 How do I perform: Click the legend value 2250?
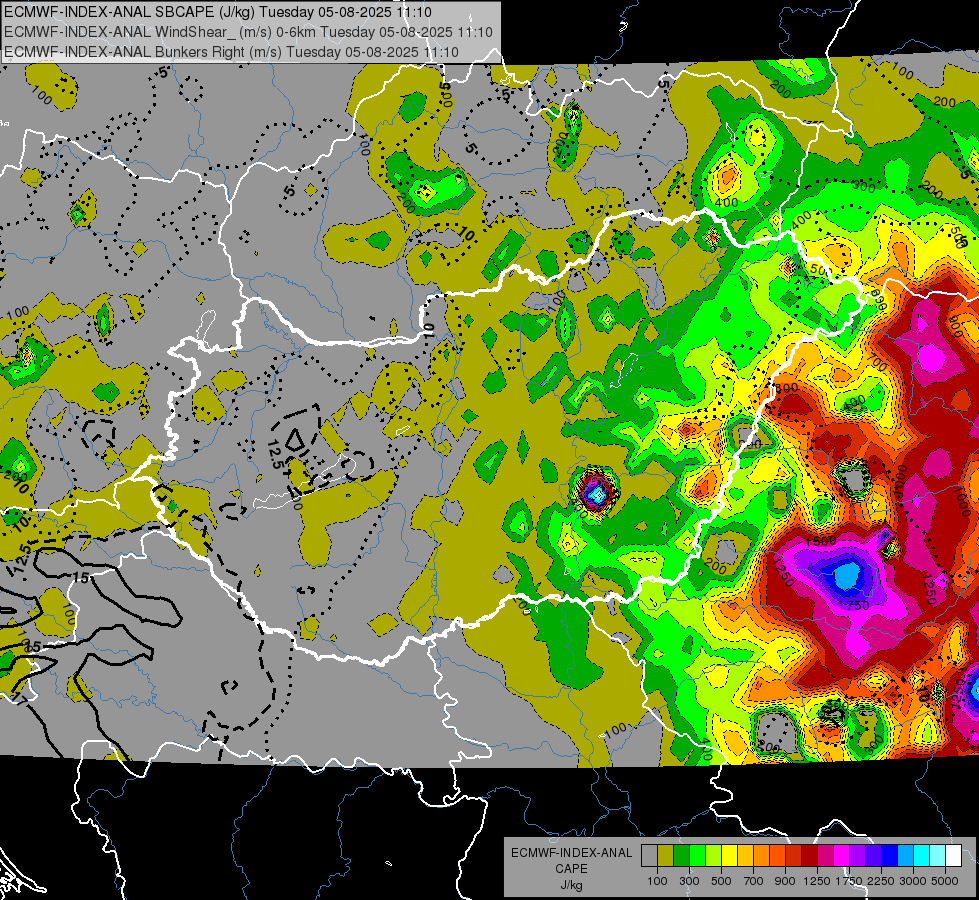(880, 881)
